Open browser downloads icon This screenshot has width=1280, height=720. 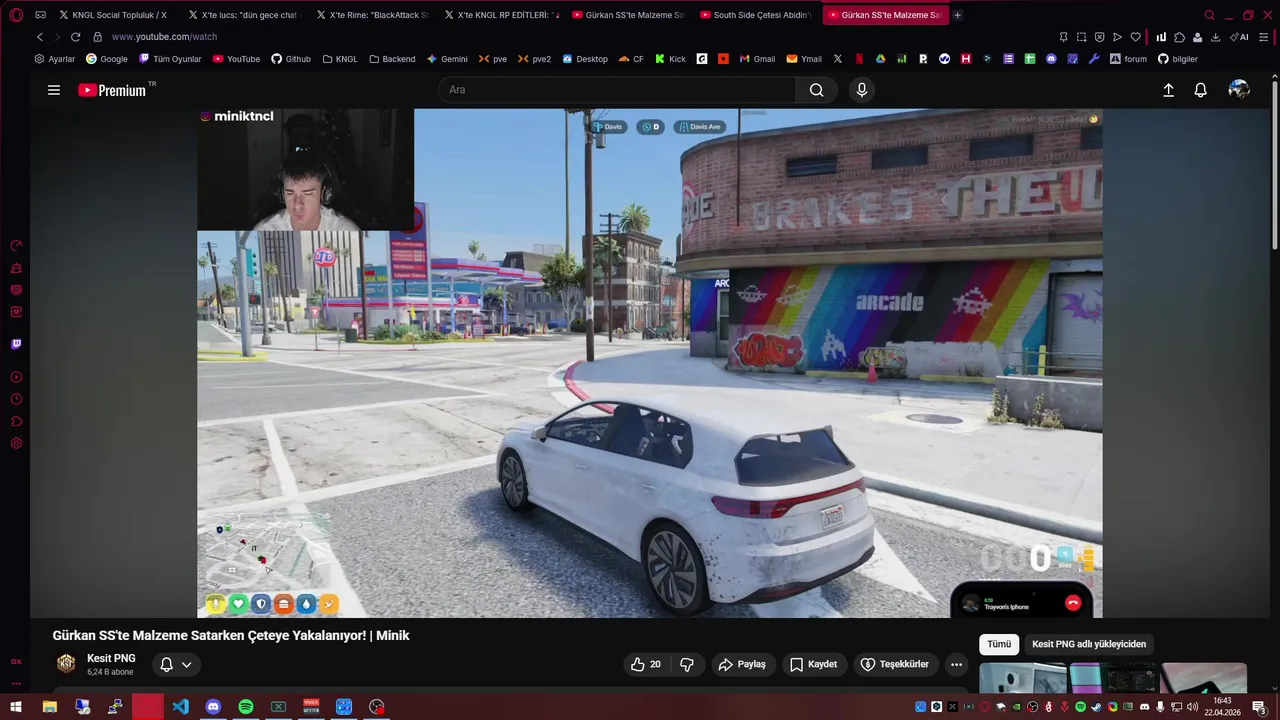(x=1215, y=37)
